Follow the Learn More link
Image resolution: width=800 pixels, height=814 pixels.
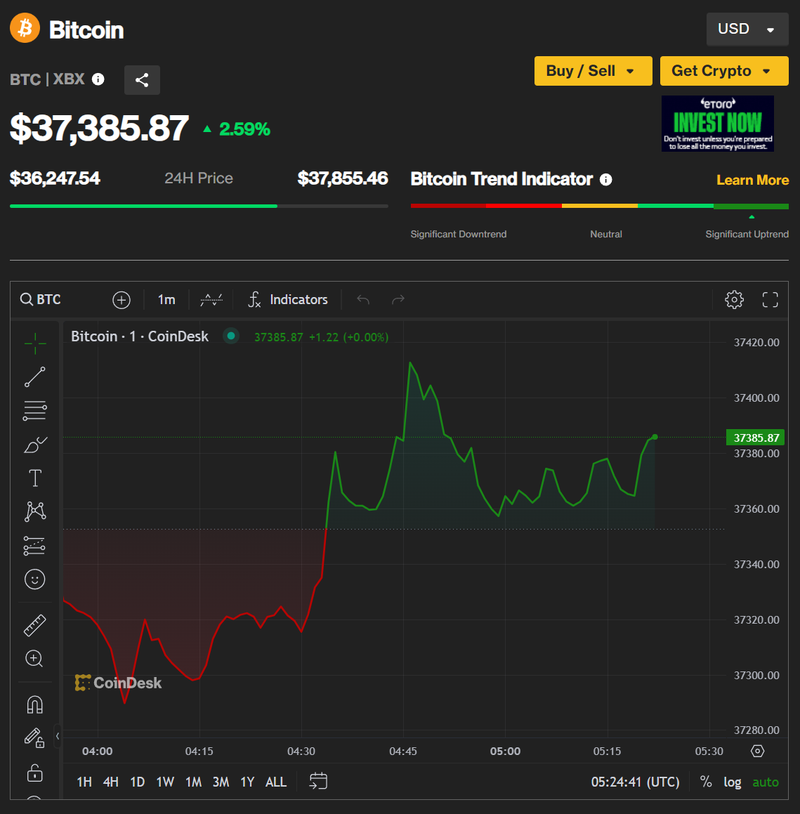[752, 180]
